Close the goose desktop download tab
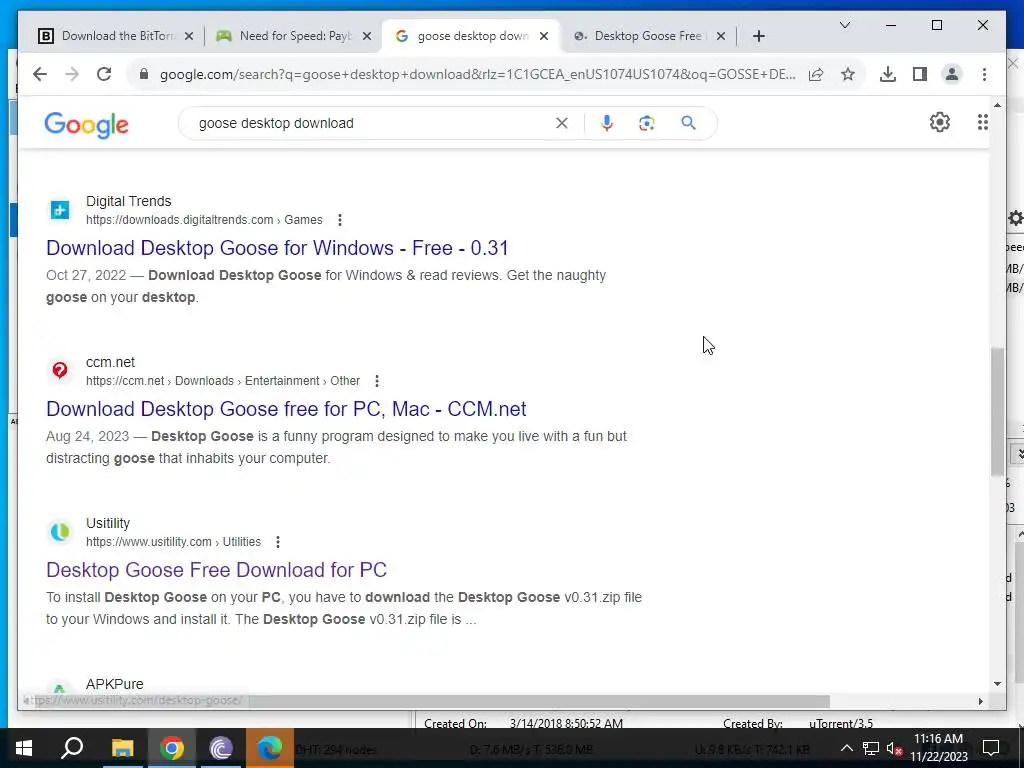Viewport: 1024px width, 768px height. [x=544, y=36]
